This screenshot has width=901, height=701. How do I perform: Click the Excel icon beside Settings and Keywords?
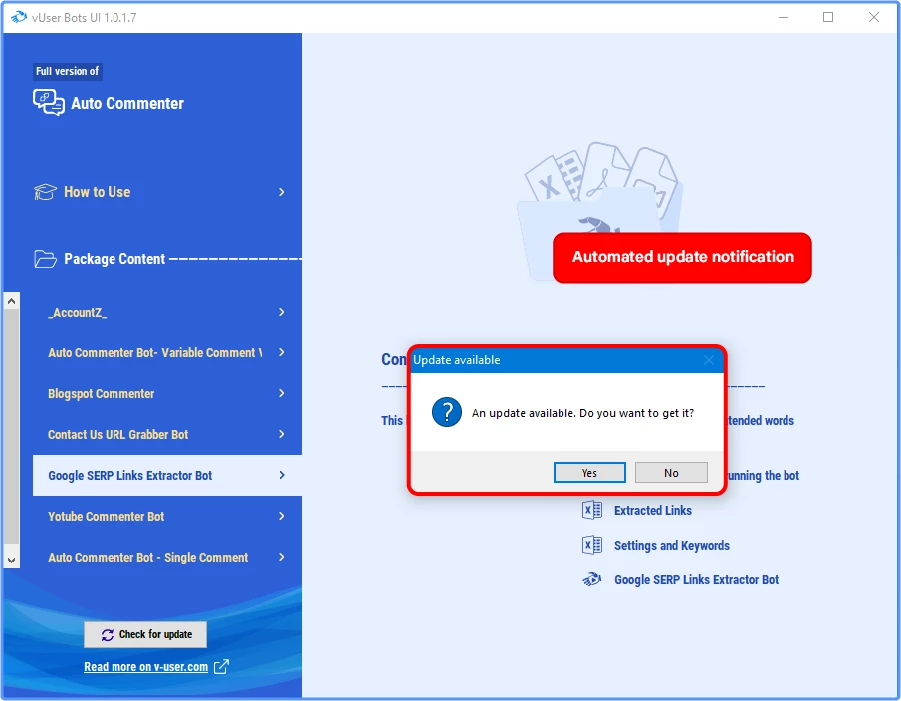coord(592,545)
